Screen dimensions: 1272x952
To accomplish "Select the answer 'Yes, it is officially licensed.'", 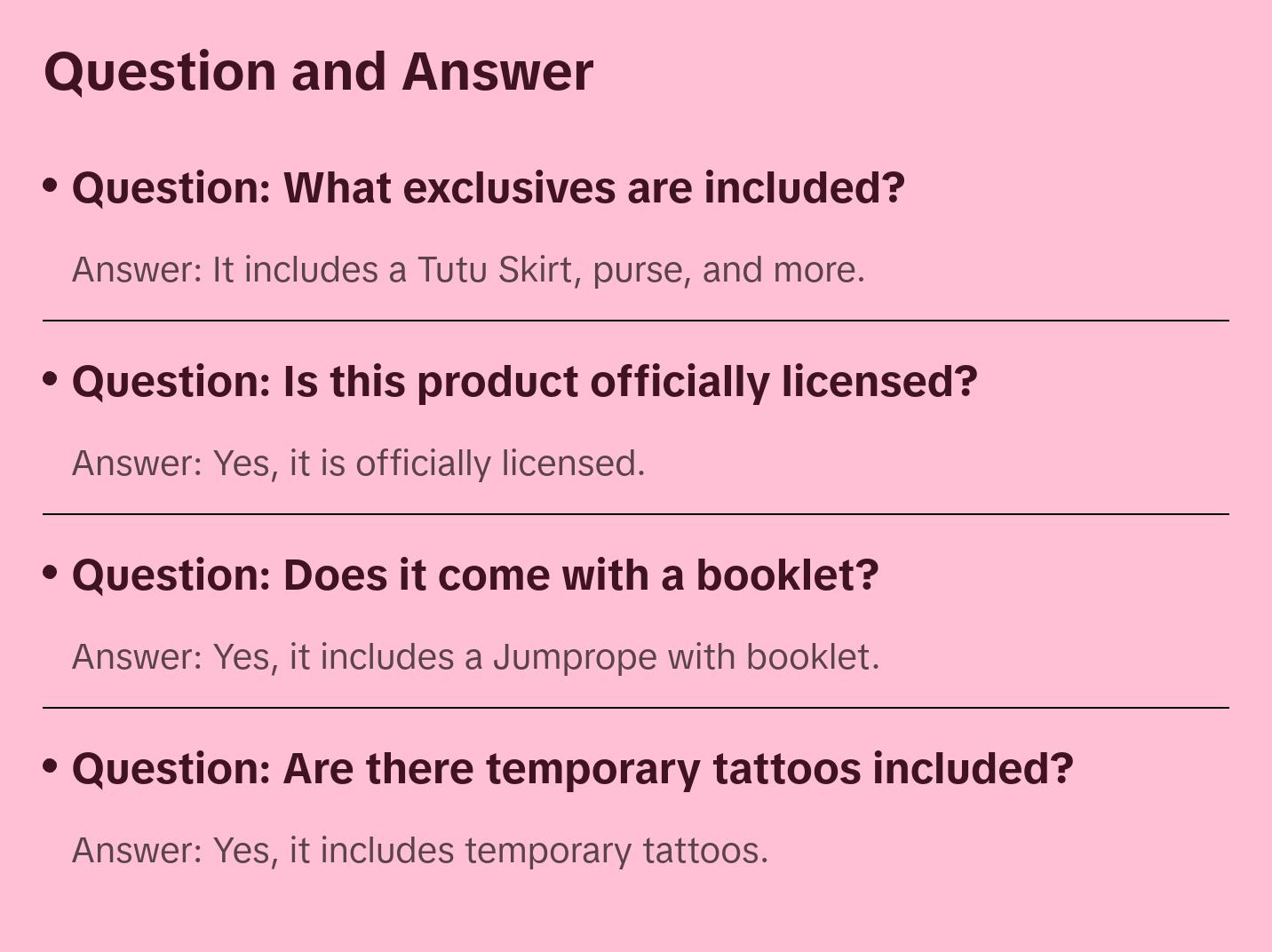I will pos(358,464).
